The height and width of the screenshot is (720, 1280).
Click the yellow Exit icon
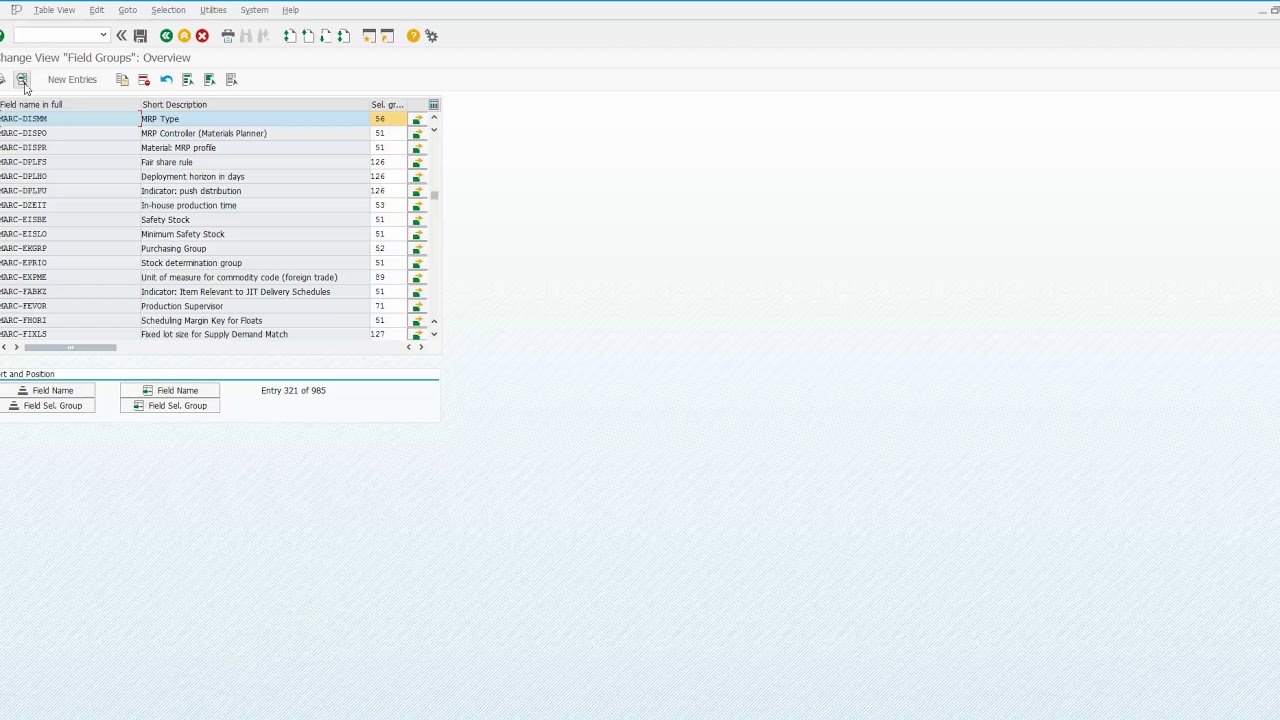[x=184, y=36]
